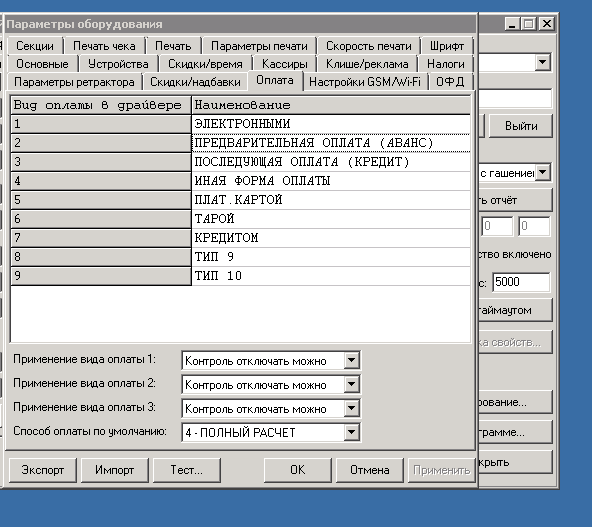Open the Устройства tab
This screenshot has width=592, height=527.
(x=118, y=64)
